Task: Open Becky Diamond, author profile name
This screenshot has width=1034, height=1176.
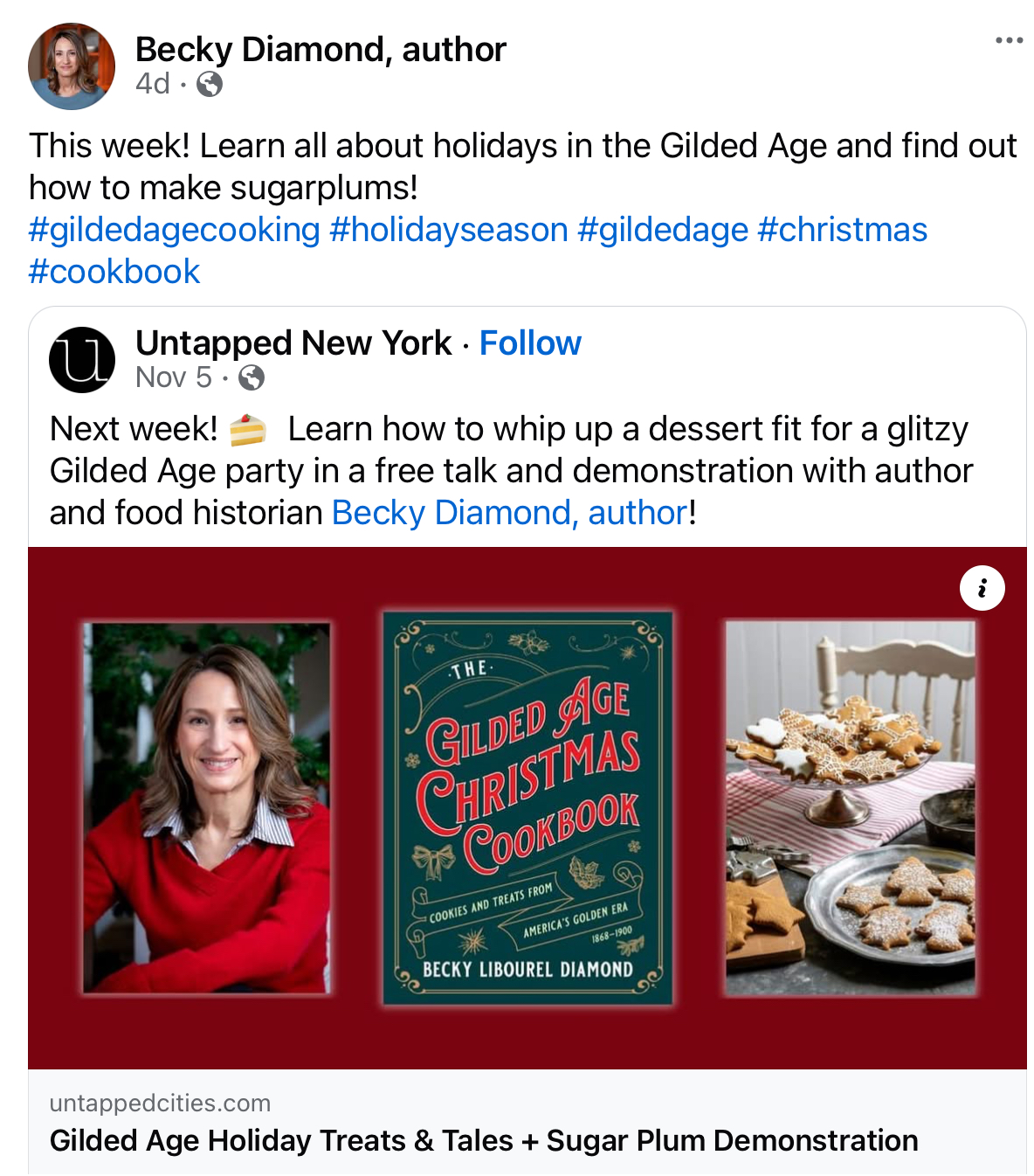Action: (x=321, y=50)
